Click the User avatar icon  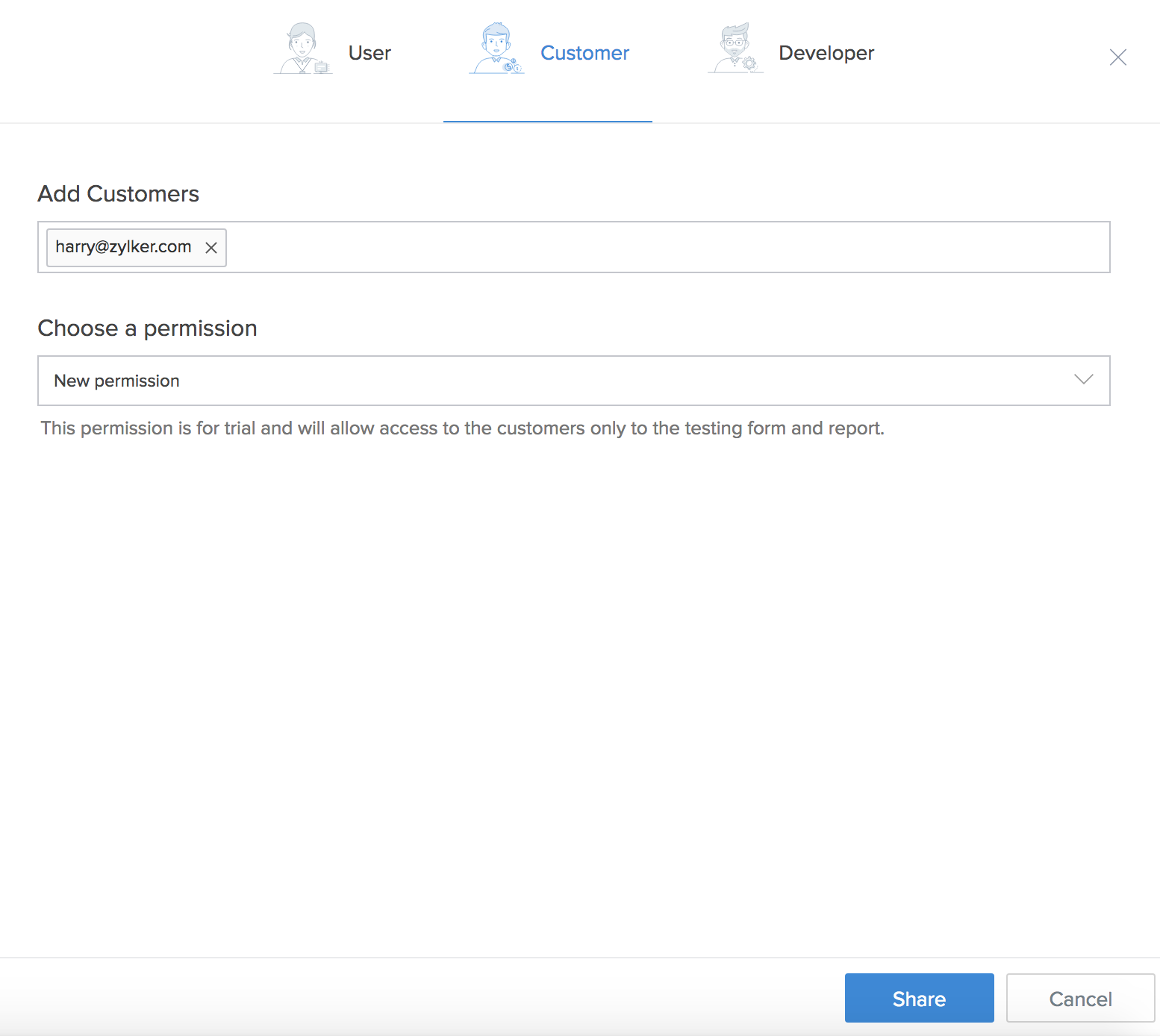pos(303,49)
